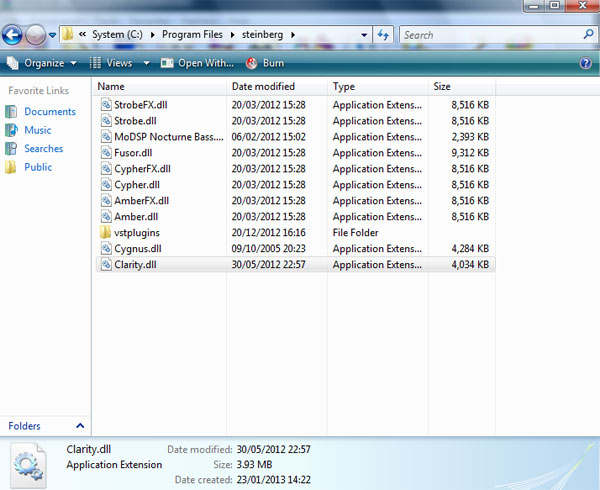Sort by Type column header

click(378, 86)
